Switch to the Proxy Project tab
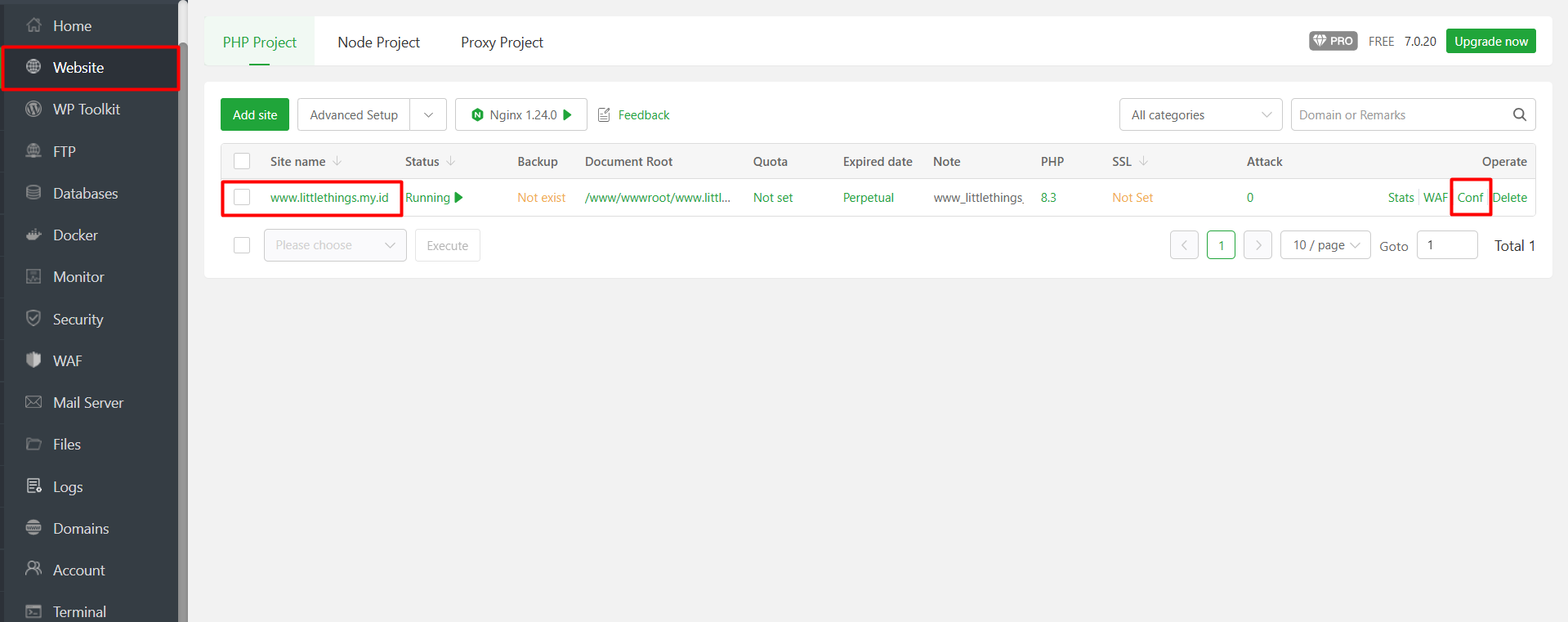 pyautogui.click(x=502, y=43)
